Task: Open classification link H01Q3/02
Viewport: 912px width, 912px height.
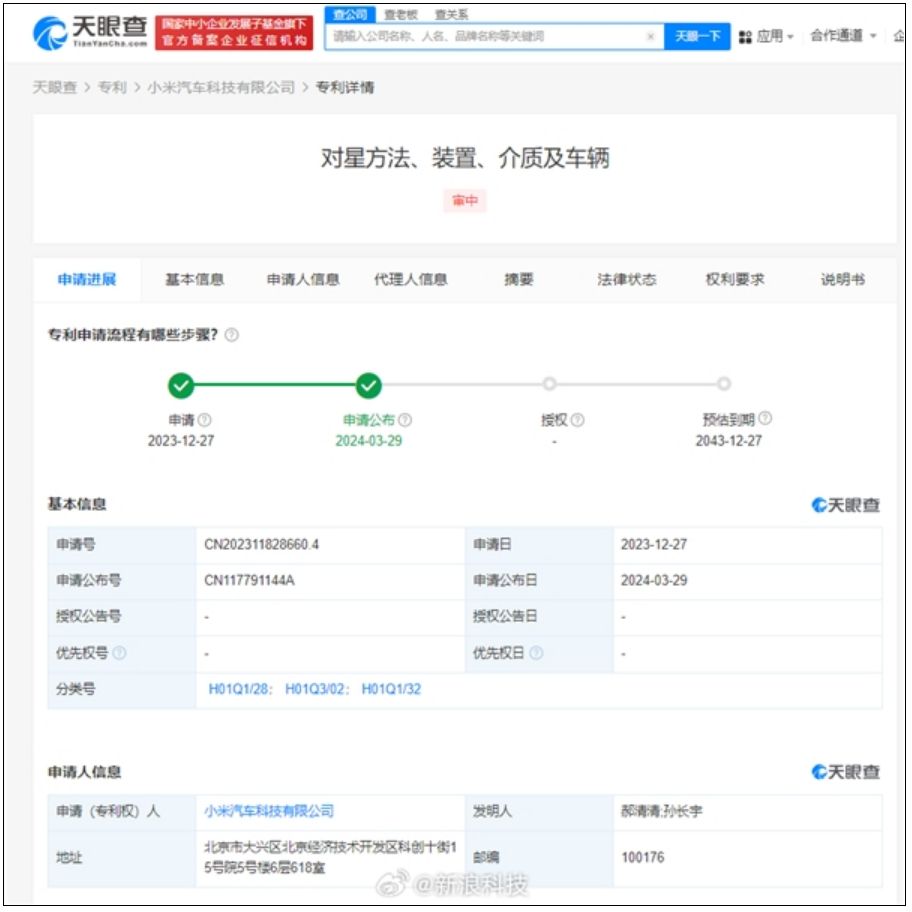Action: click(x=316, y=689)
